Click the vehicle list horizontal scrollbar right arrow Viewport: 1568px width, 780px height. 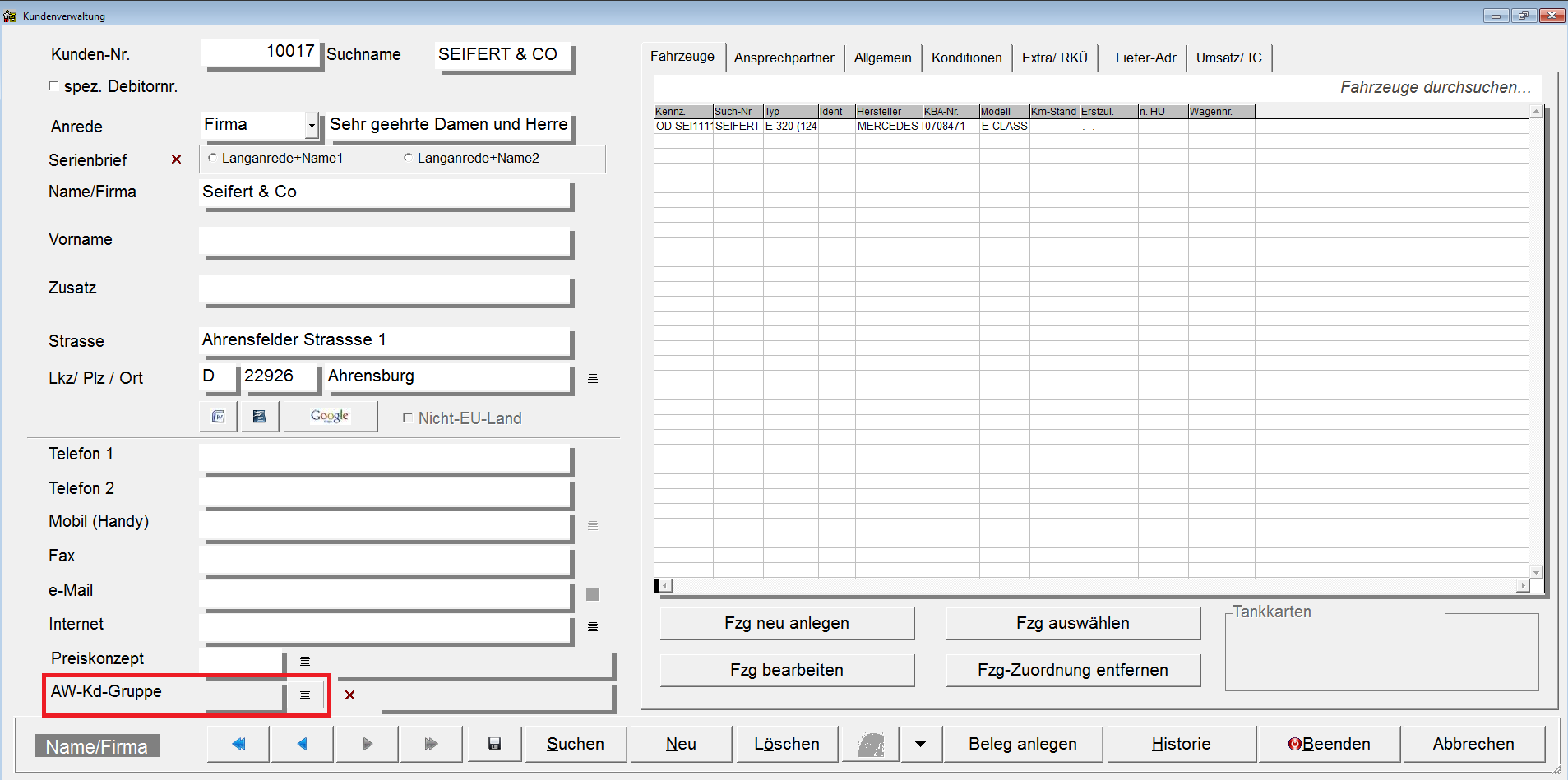(x=1523, y=585)
